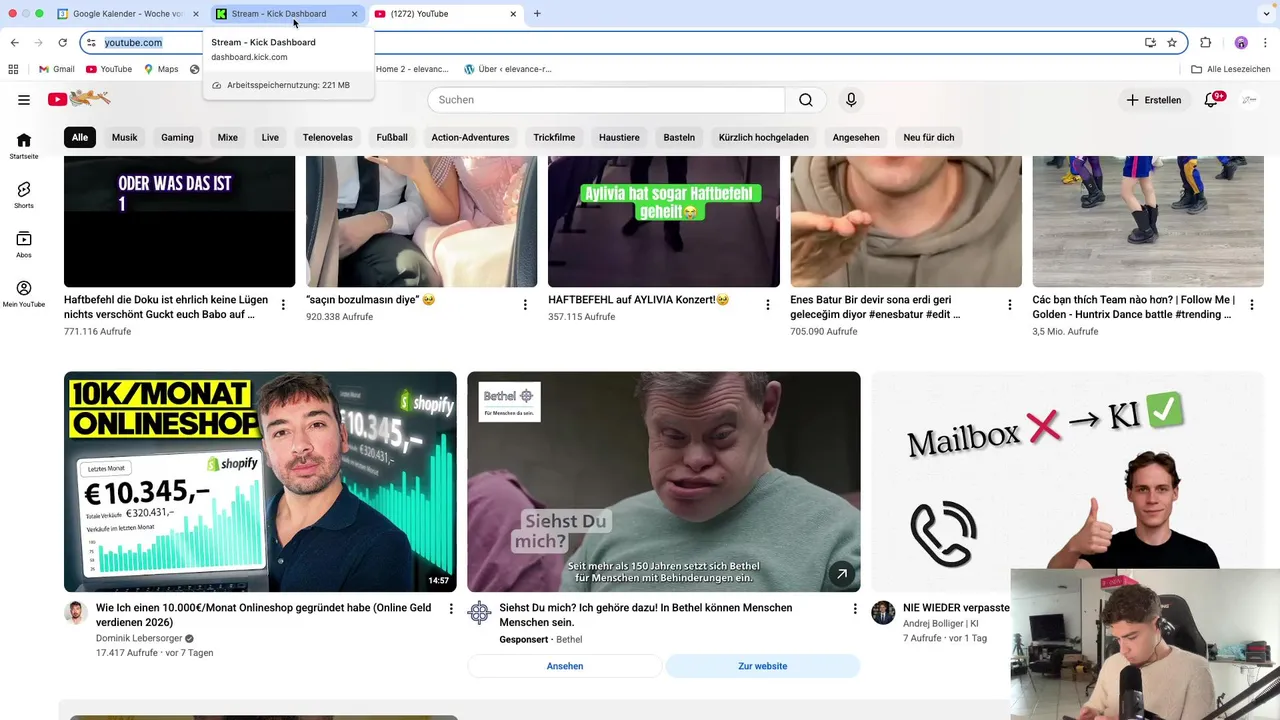Open the Über elevance bookmark
This screenshot has height=720, width=1280.
(508, 69)
